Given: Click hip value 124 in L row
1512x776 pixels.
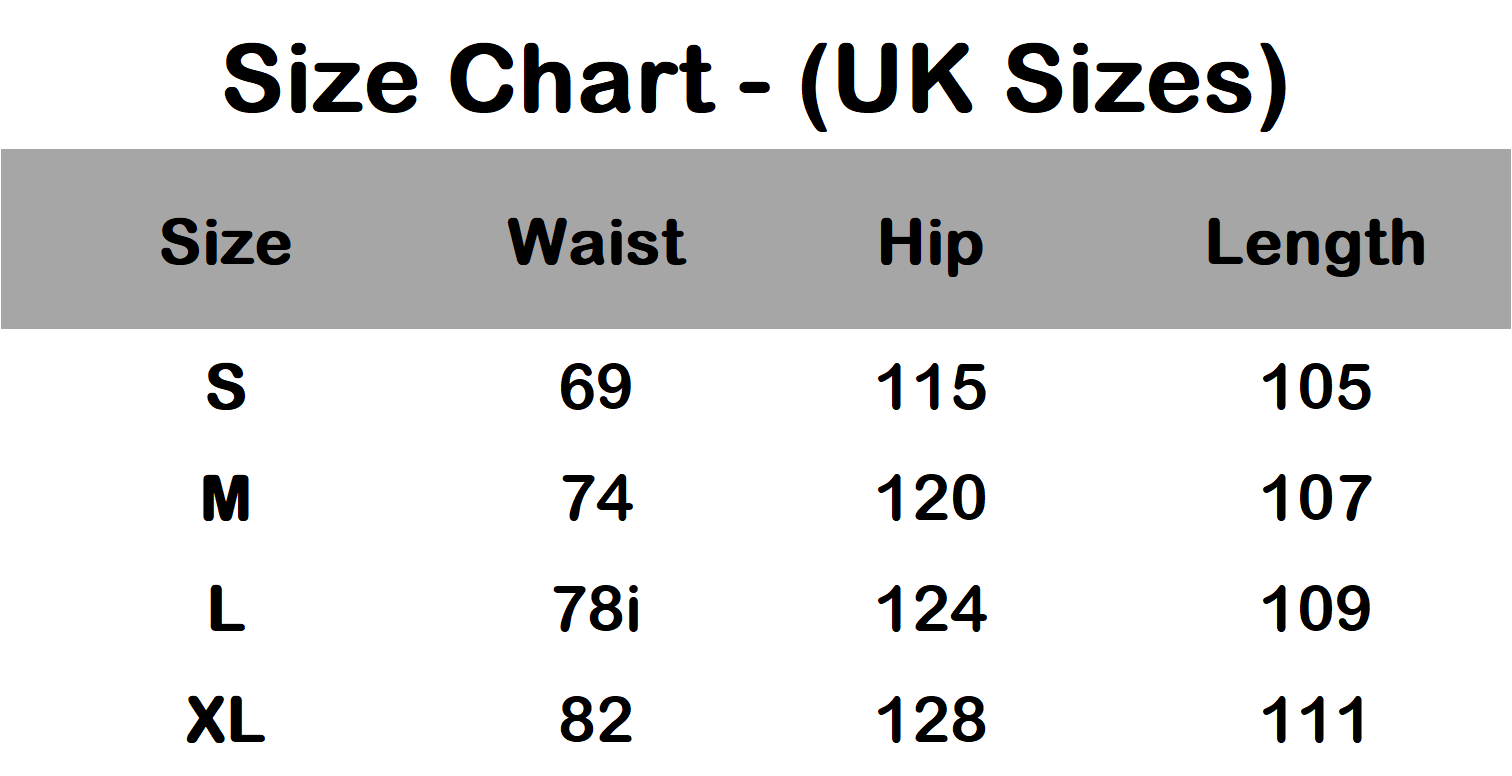Looking at the screenshot, I should pyautogui.click(x=931, y=609).
